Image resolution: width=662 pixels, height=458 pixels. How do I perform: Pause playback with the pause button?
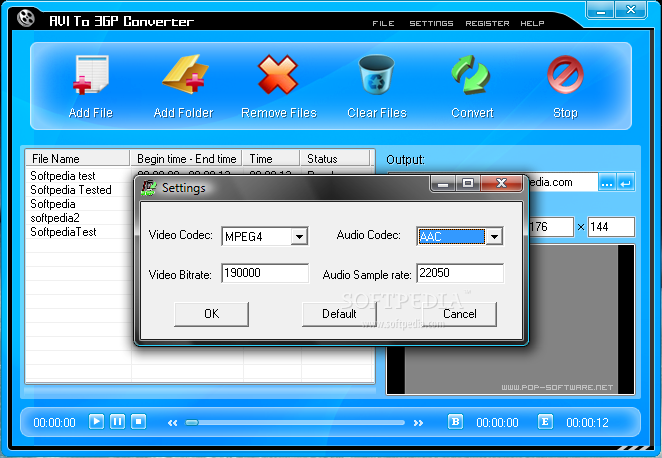[117, 421]
